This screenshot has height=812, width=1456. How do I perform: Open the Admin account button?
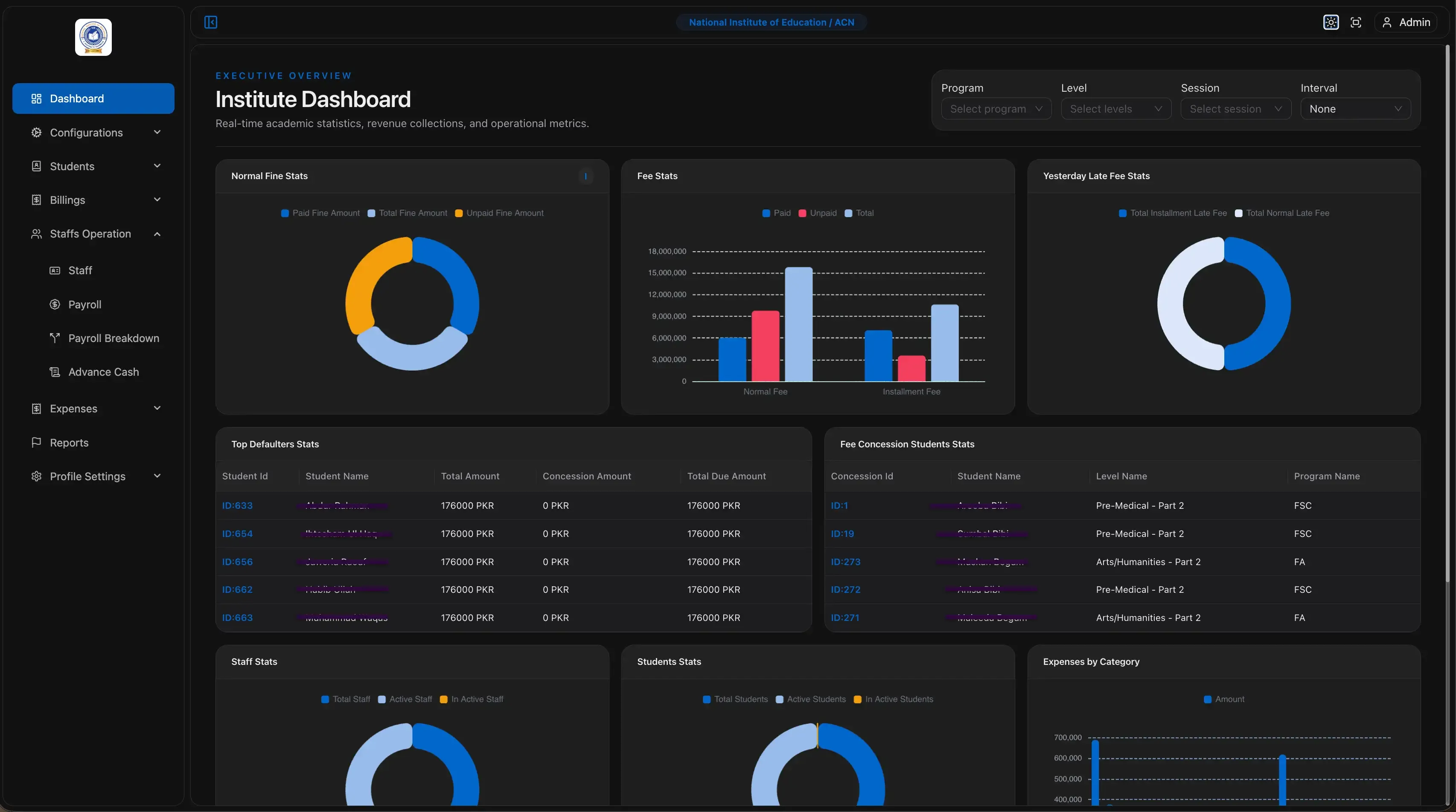pos(1406,22)
